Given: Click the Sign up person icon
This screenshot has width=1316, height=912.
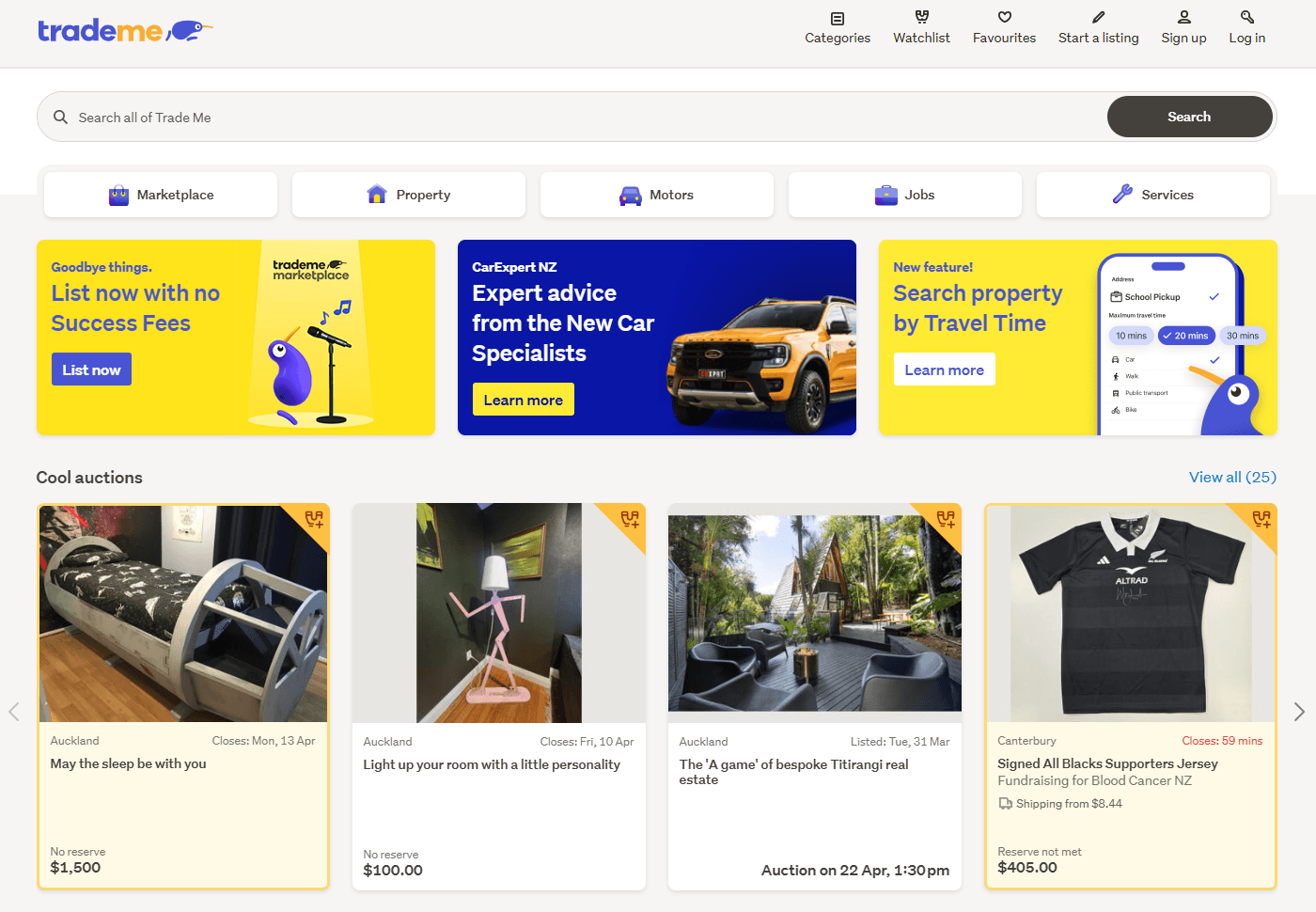Looking at the screenshot, I should pyautogui.click(x=1183, y=16).
